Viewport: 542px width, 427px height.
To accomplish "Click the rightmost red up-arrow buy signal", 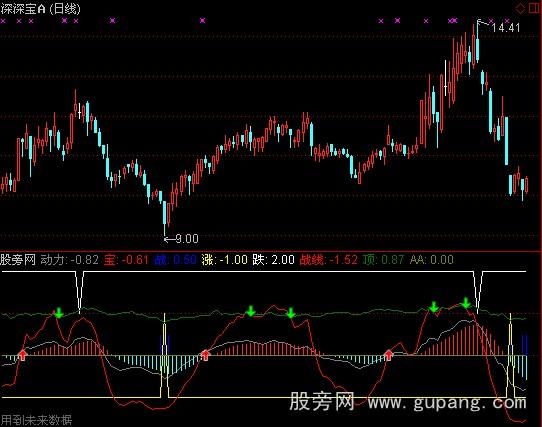I will click(389, 355).
